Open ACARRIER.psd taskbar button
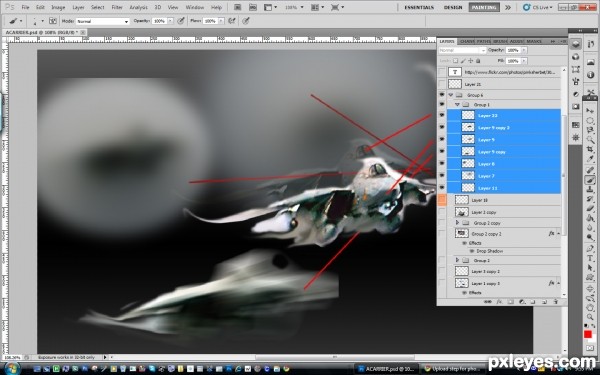Image resolution: width=600 pixels, height=375 pixels. coord(386,369)
